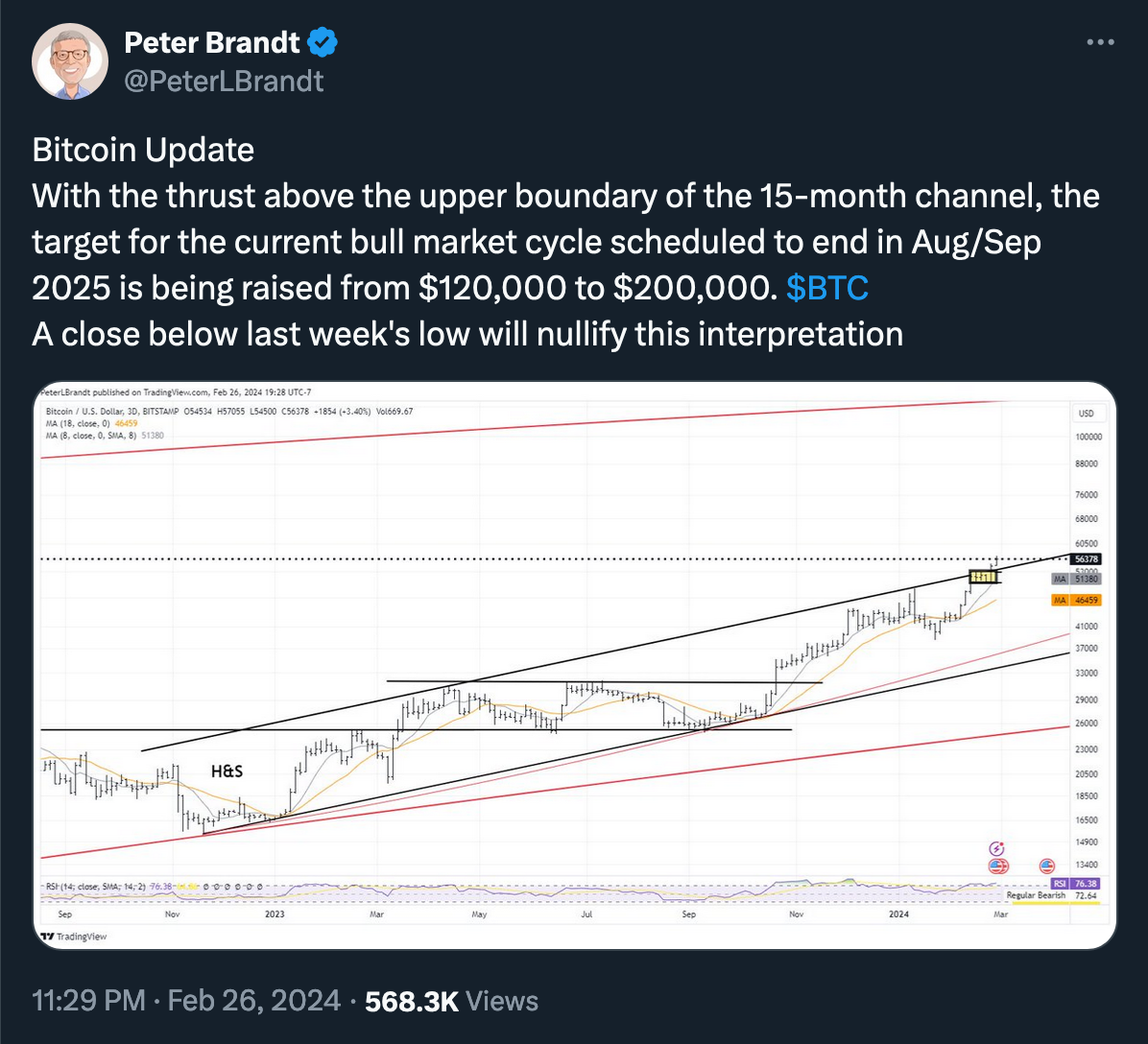Click the 568.3K Views count
Screen dimensions: 1148x1044
[452, 1001]
